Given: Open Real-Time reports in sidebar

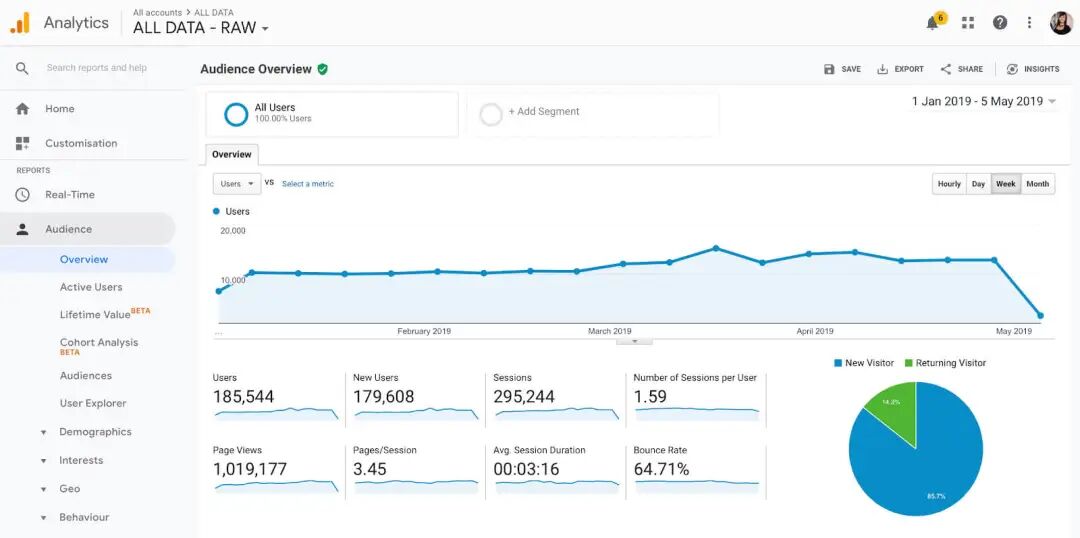Looking at the screenshot, I should (70, 195).
